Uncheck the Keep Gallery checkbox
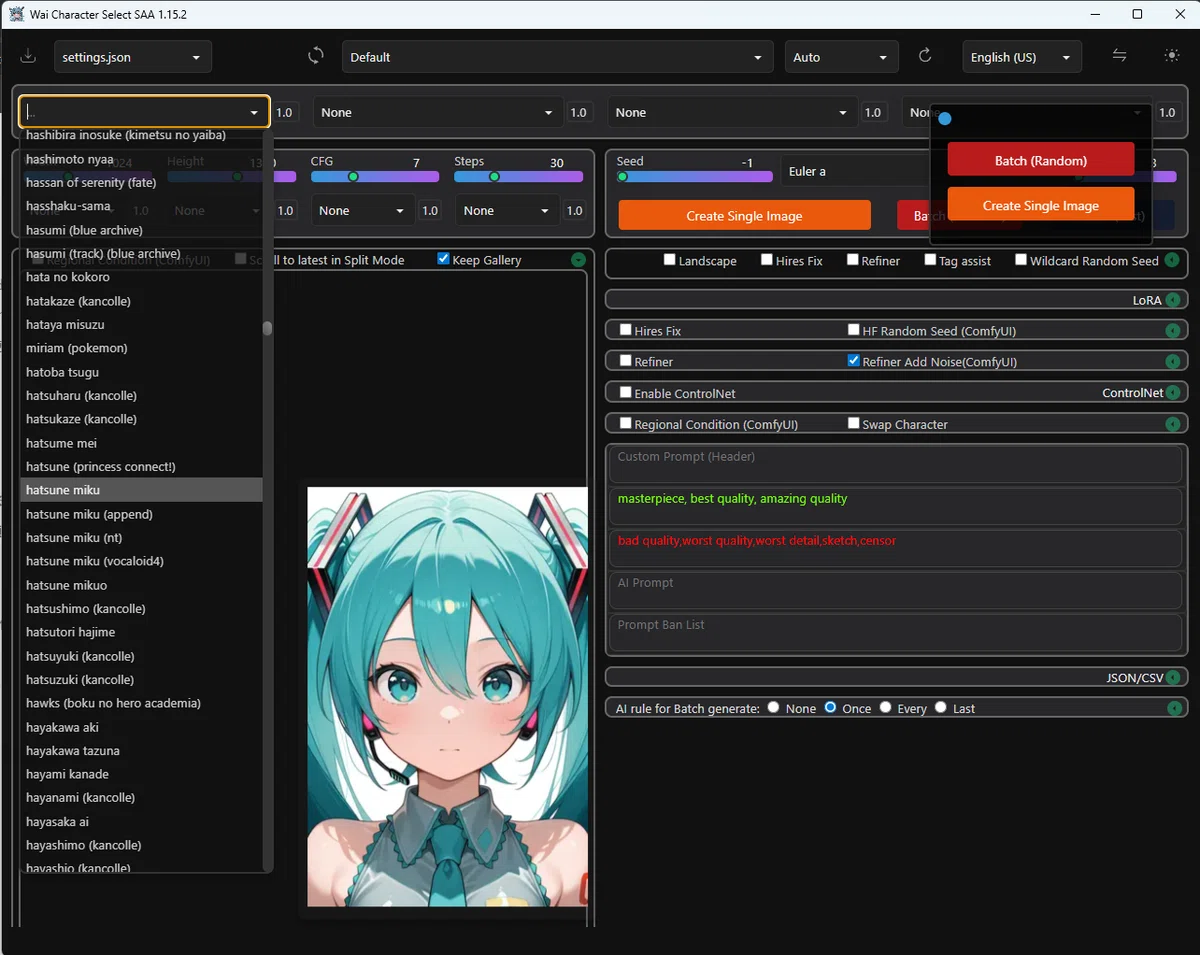 pos(444,259)
